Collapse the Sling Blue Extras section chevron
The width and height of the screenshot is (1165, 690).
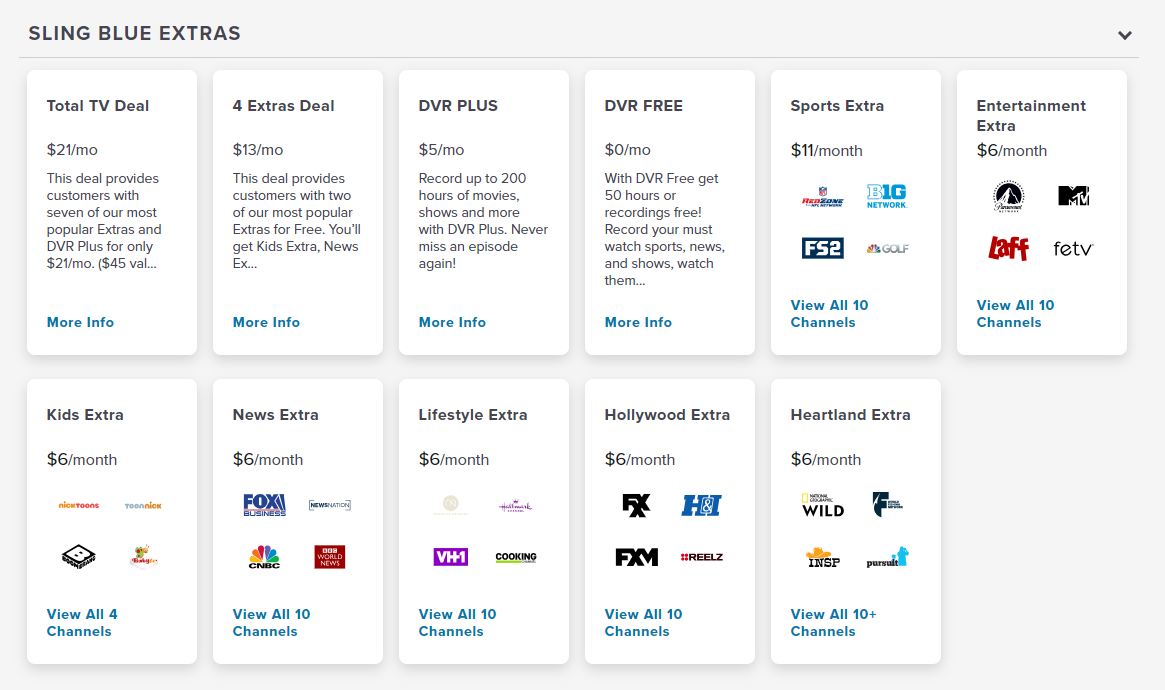(x=1125, y=35)
